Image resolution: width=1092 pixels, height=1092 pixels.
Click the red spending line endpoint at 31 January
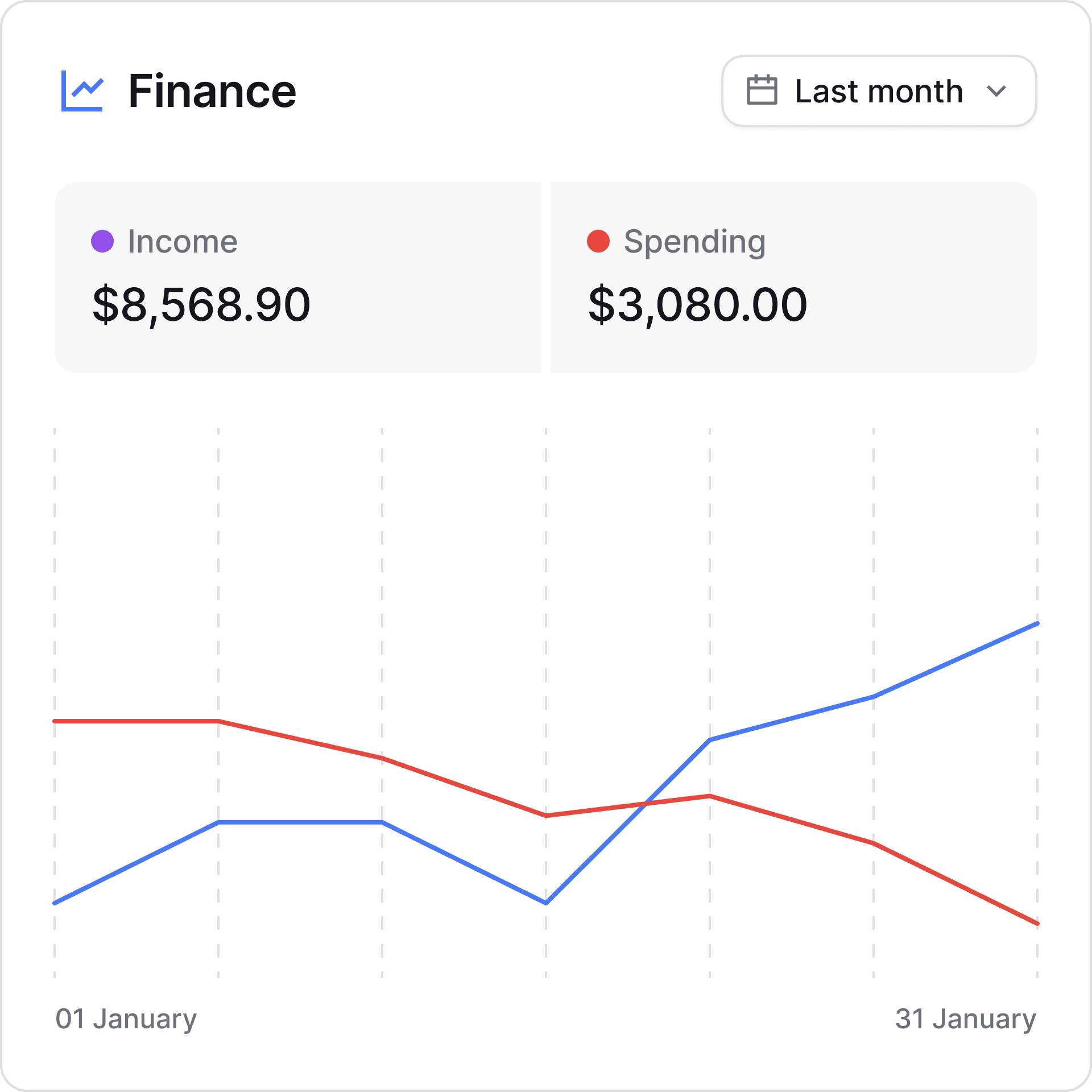click(1037, 924)
